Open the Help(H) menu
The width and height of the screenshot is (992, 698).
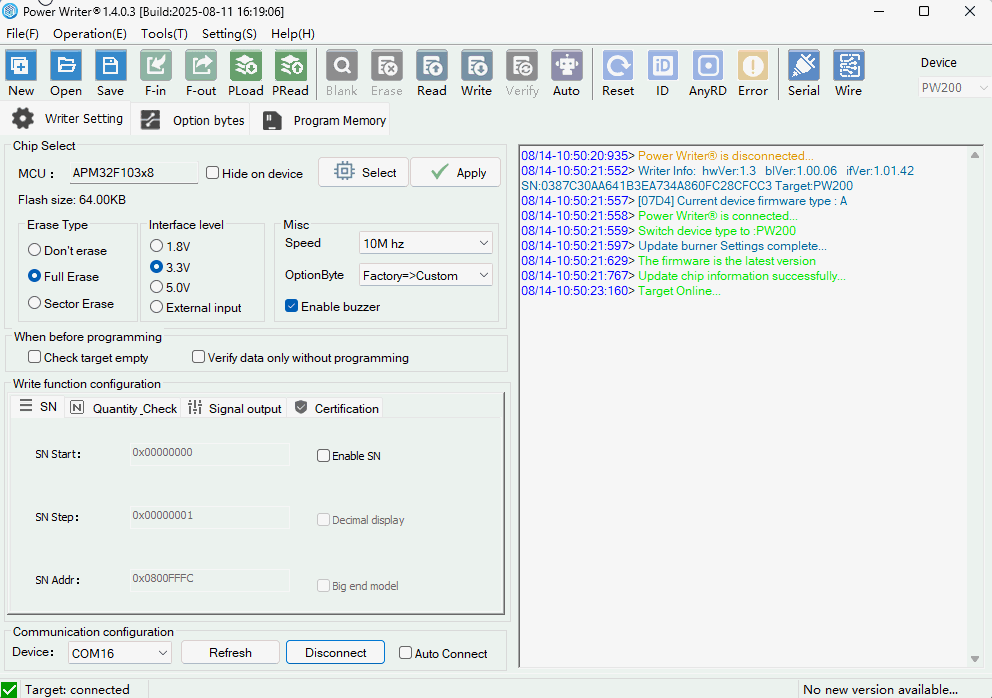[x=293, y=34]
